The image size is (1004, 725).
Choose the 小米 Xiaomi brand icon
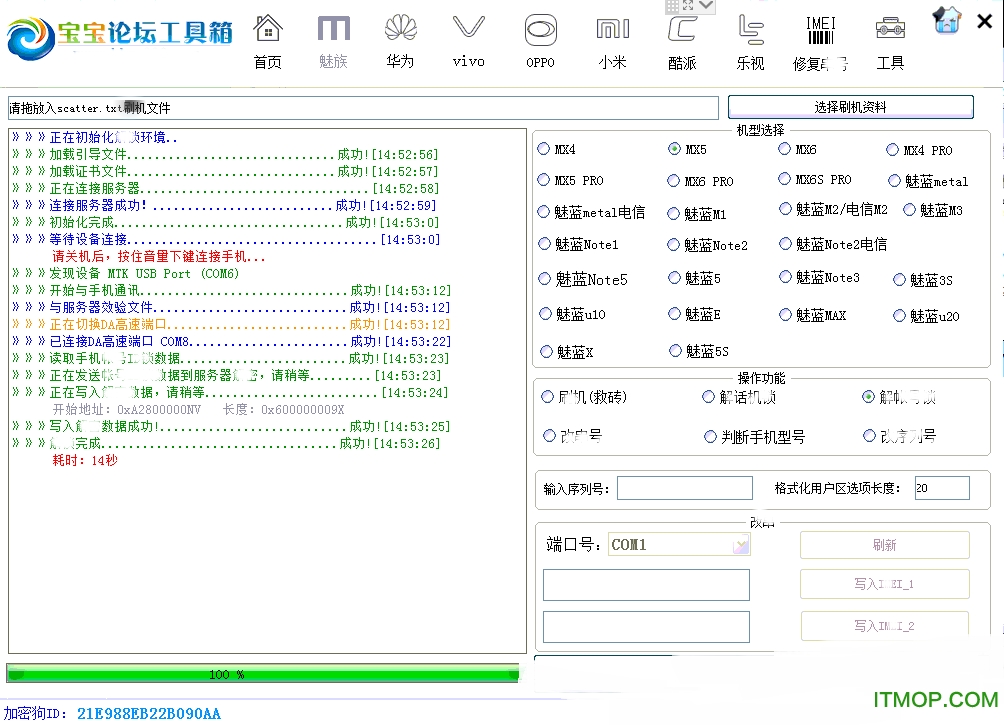click(613, 42)
